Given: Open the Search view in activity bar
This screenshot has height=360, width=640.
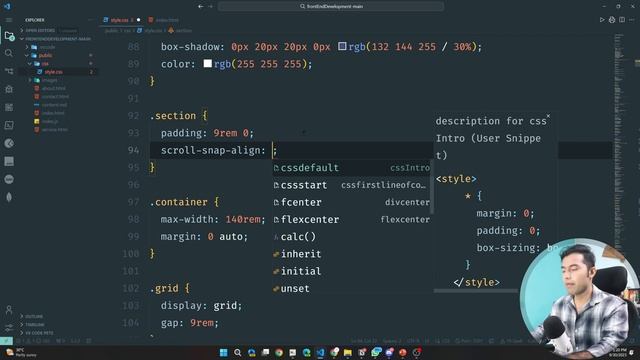Looking at the screenshot, I should tap(9, 53).
